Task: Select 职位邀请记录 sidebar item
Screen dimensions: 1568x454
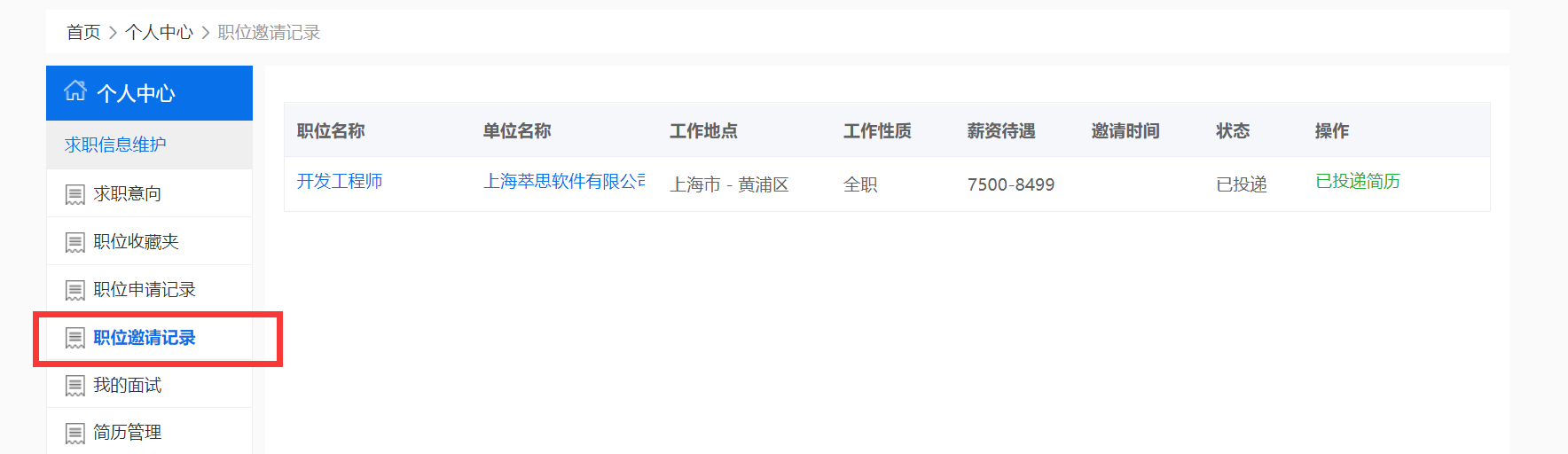Action: pyautogui.click(x=149, y=337)
